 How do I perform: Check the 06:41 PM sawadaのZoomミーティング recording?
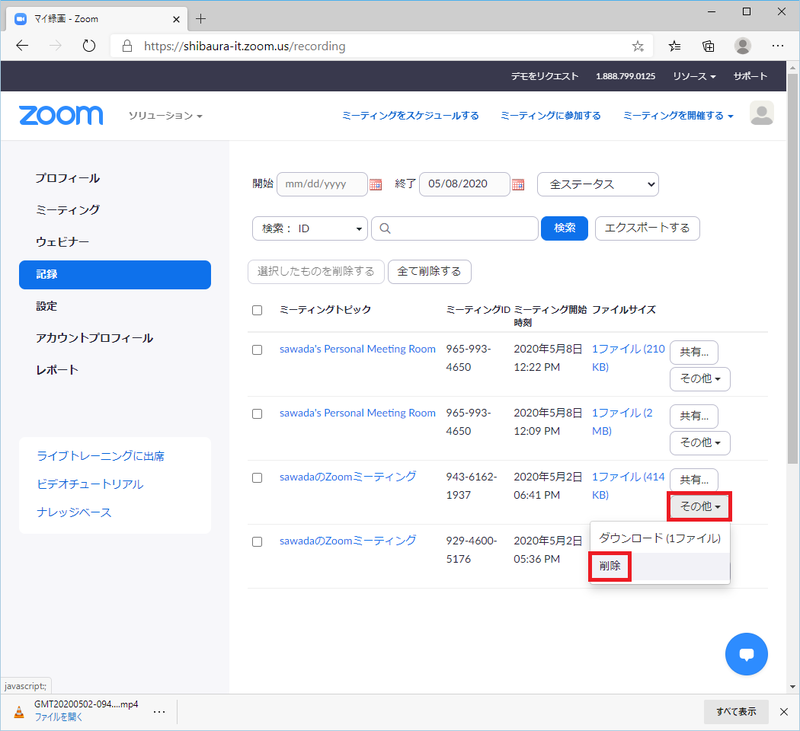(257, 478)
